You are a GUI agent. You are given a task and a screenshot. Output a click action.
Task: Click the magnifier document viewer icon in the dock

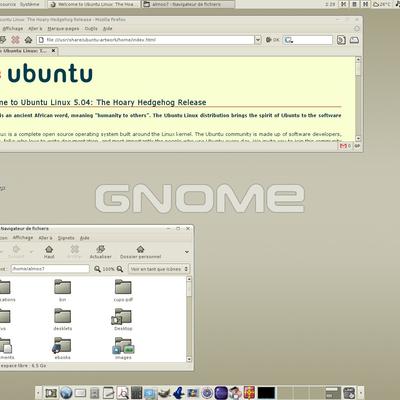tap(123, 393)
